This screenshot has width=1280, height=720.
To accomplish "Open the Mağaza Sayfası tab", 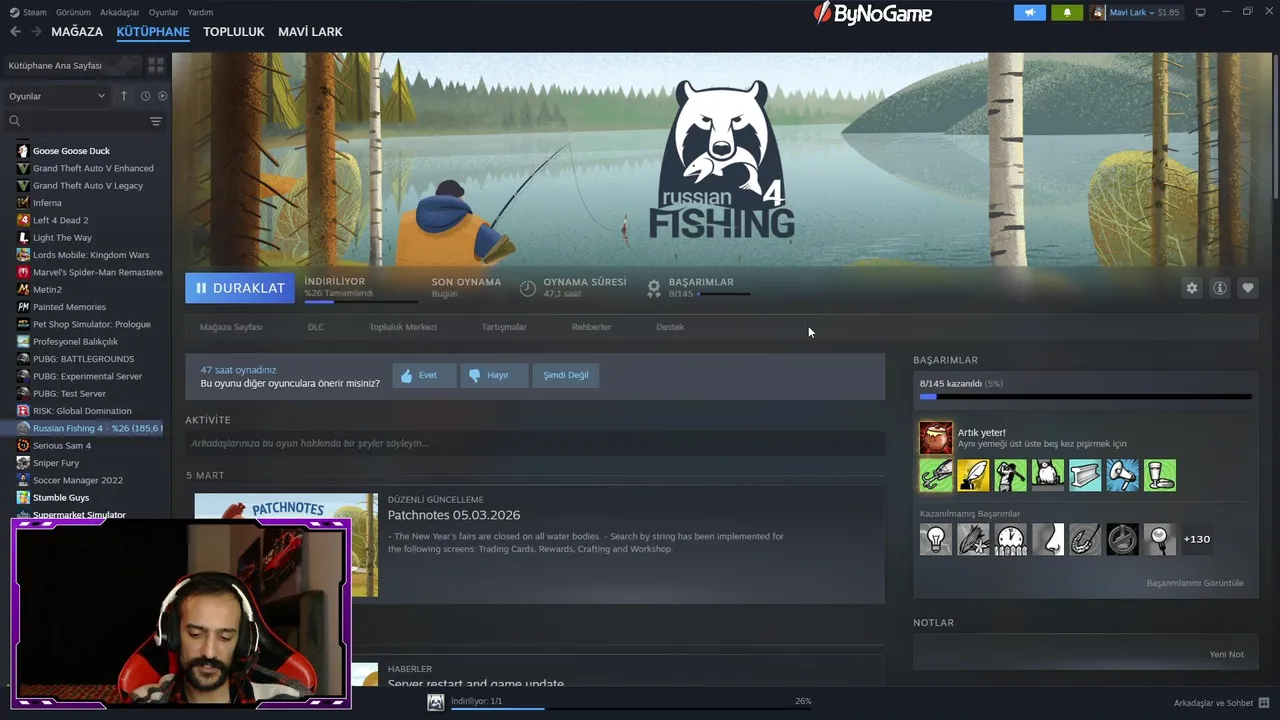I will click(231, 327).
